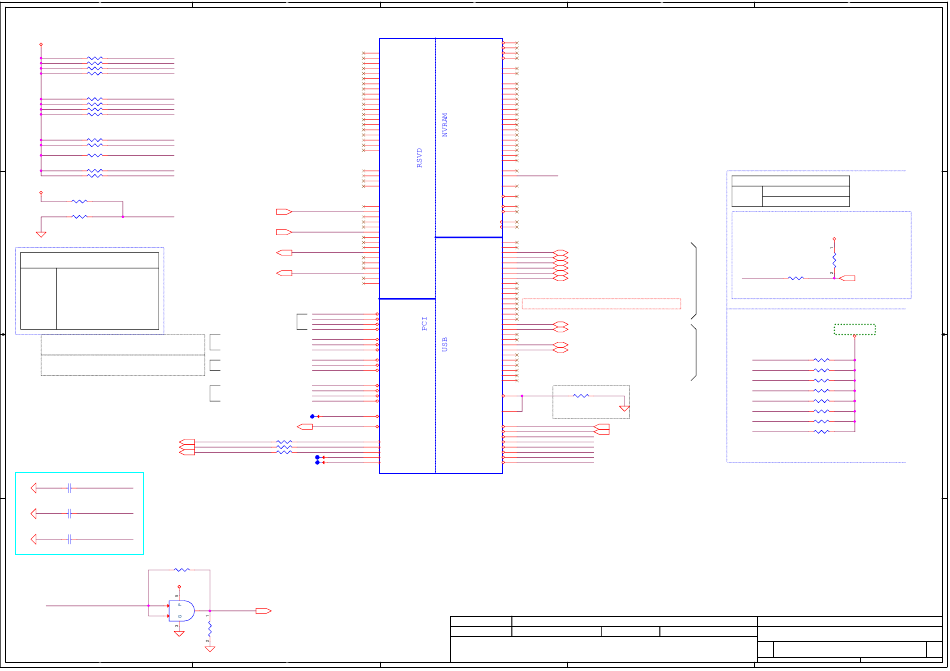Click the NVRAM block label

445,125
